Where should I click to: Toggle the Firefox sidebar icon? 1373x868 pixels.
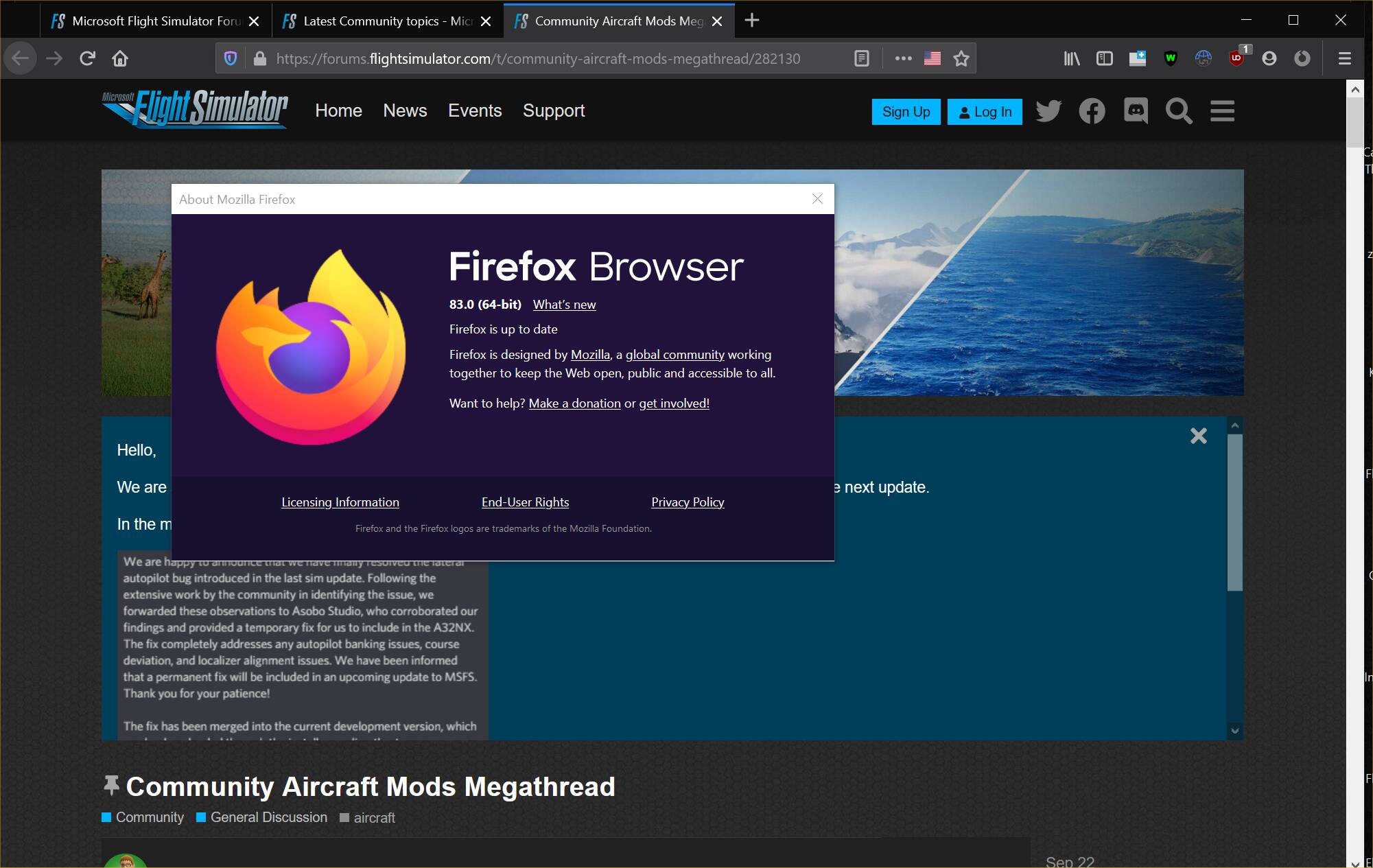[x=1104, y=58]
